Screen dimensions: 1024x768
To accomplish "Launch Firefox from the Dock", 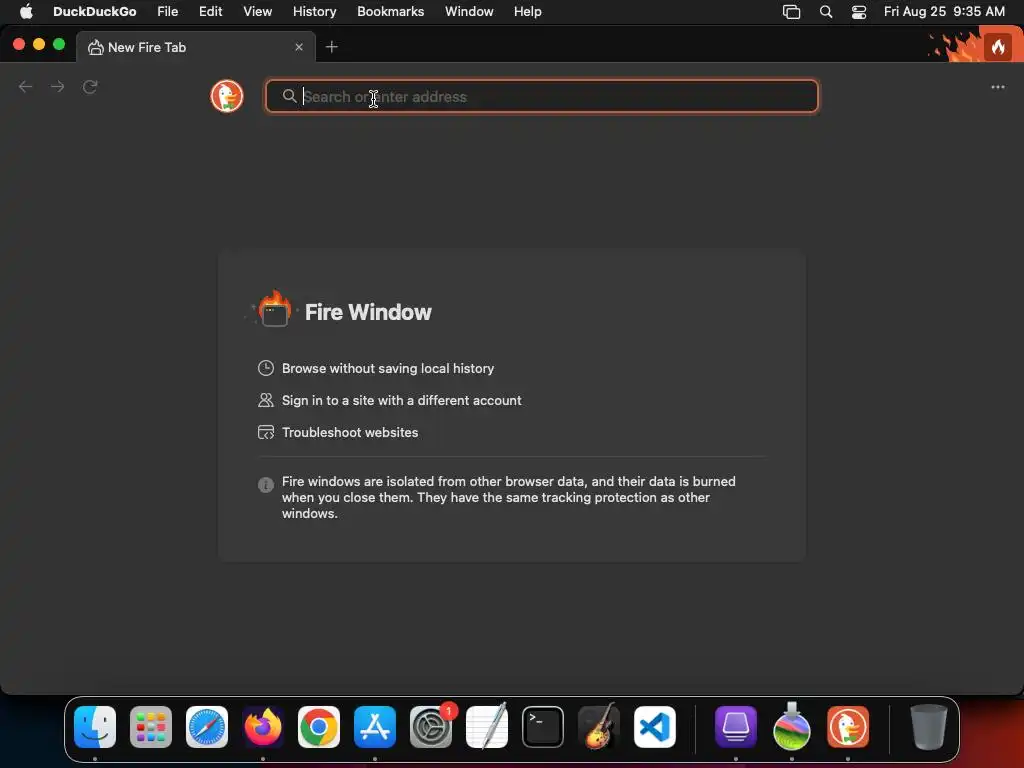I will tap(263, 727).
